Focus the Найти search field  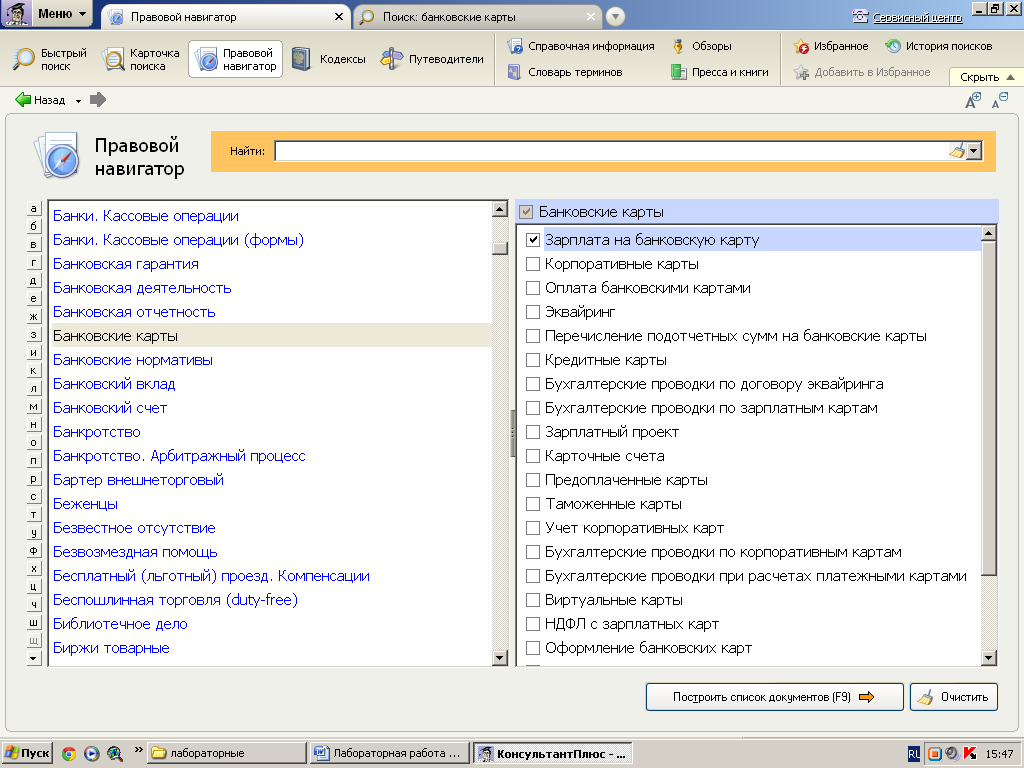(x=611, y=151)
